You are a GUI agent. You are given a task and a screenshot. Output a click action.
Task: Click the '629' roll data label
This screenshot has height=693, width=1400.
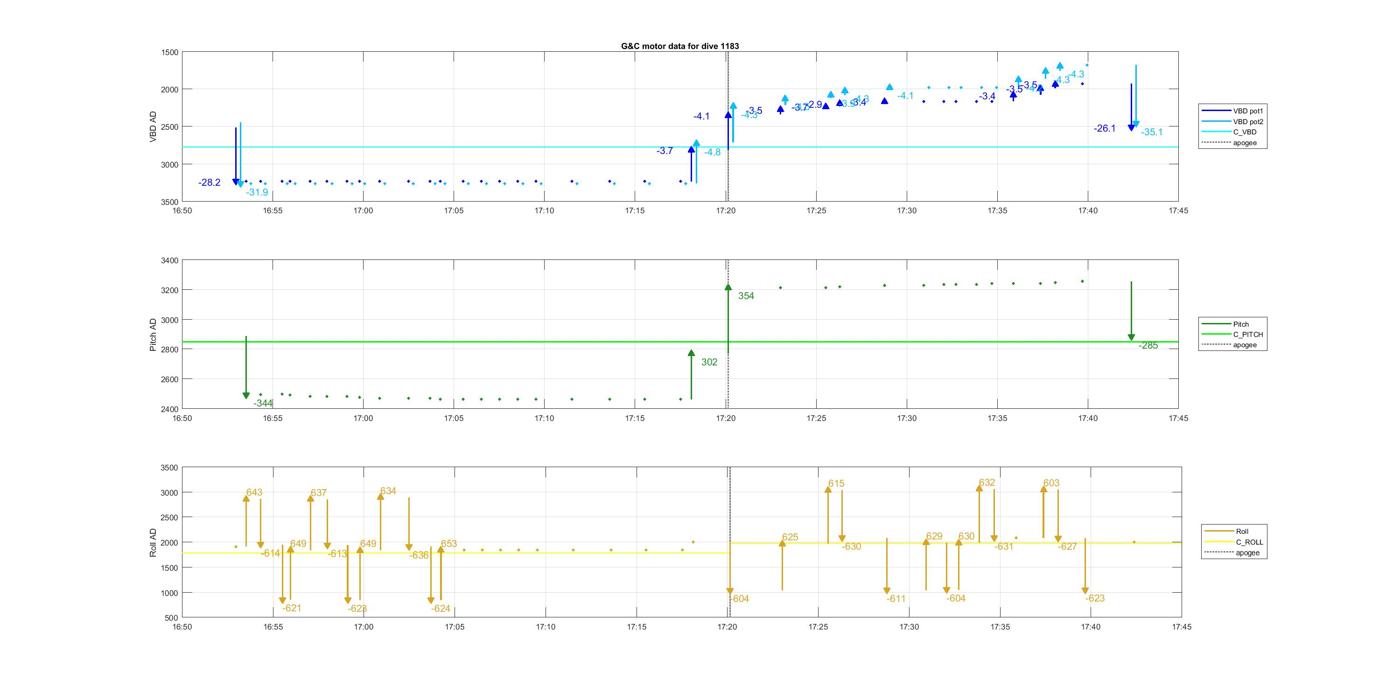tap(934, 536)
